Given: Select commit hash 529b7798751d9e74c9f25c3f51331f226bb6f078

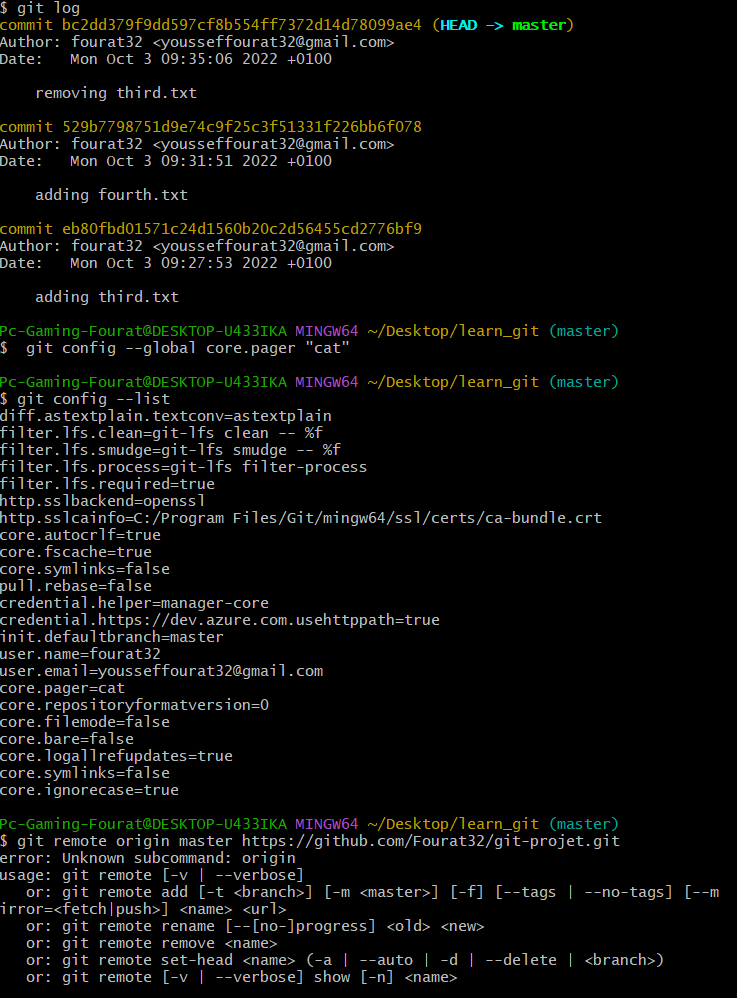Looking at the screenshot, I should pyautogui.click(x=241, y=127).
